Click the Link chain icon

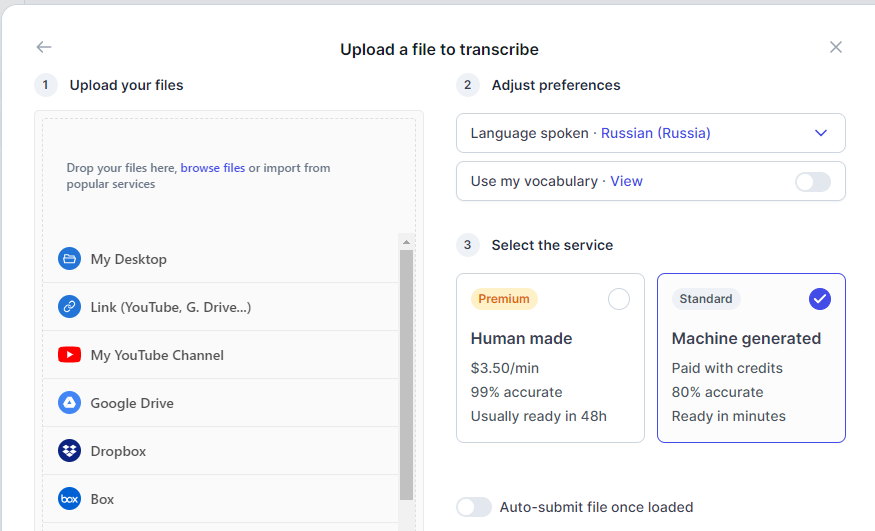[69, 307]
